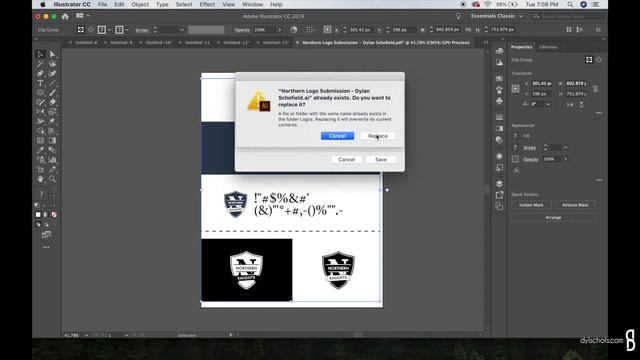Image resolution: width=640 pixels, height=360 pixels.
Task: Open Spotlight search in the menu bar
Action: [570, 4]
